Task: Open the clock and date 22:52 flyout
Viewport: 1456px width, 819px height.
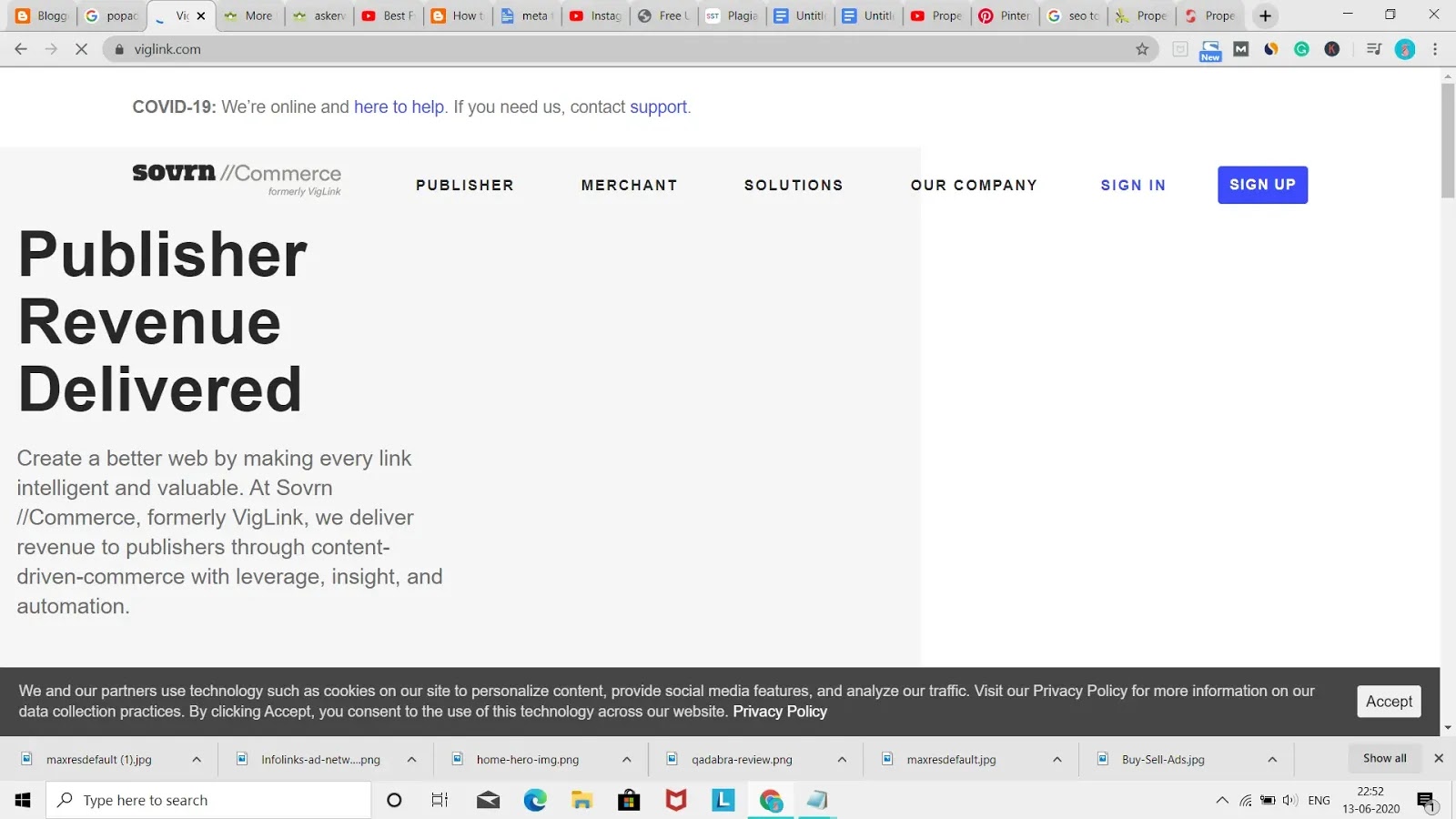Action: coord(1370,801)
